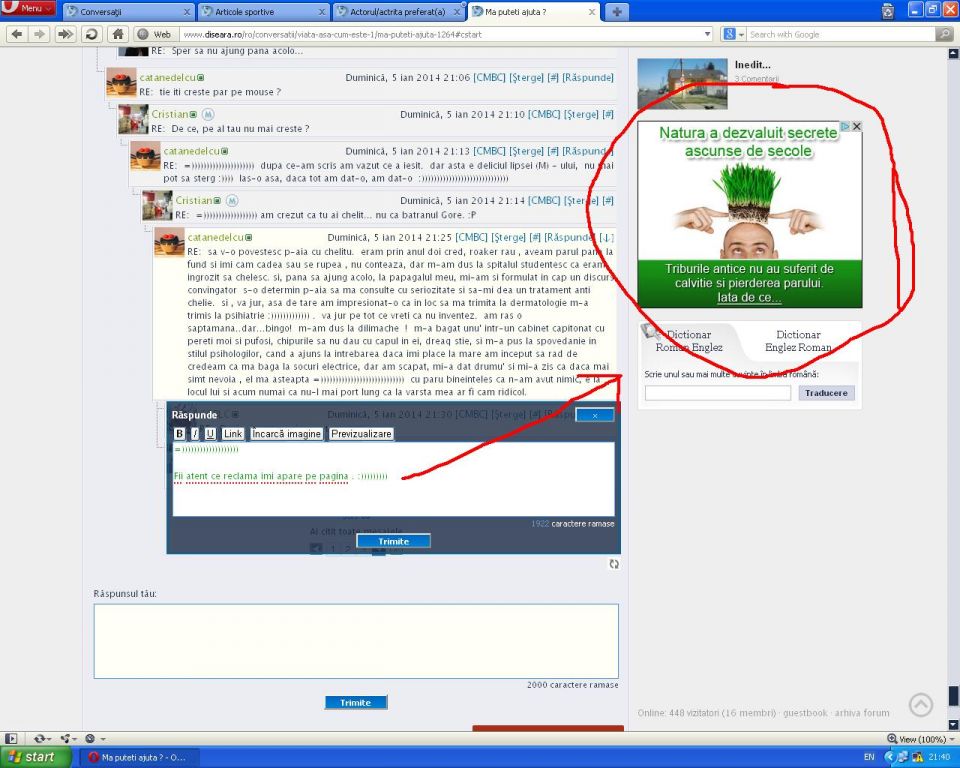Toggle the Opera side panel icon in status bar
The image size is (960, 768).
point(11,739)
